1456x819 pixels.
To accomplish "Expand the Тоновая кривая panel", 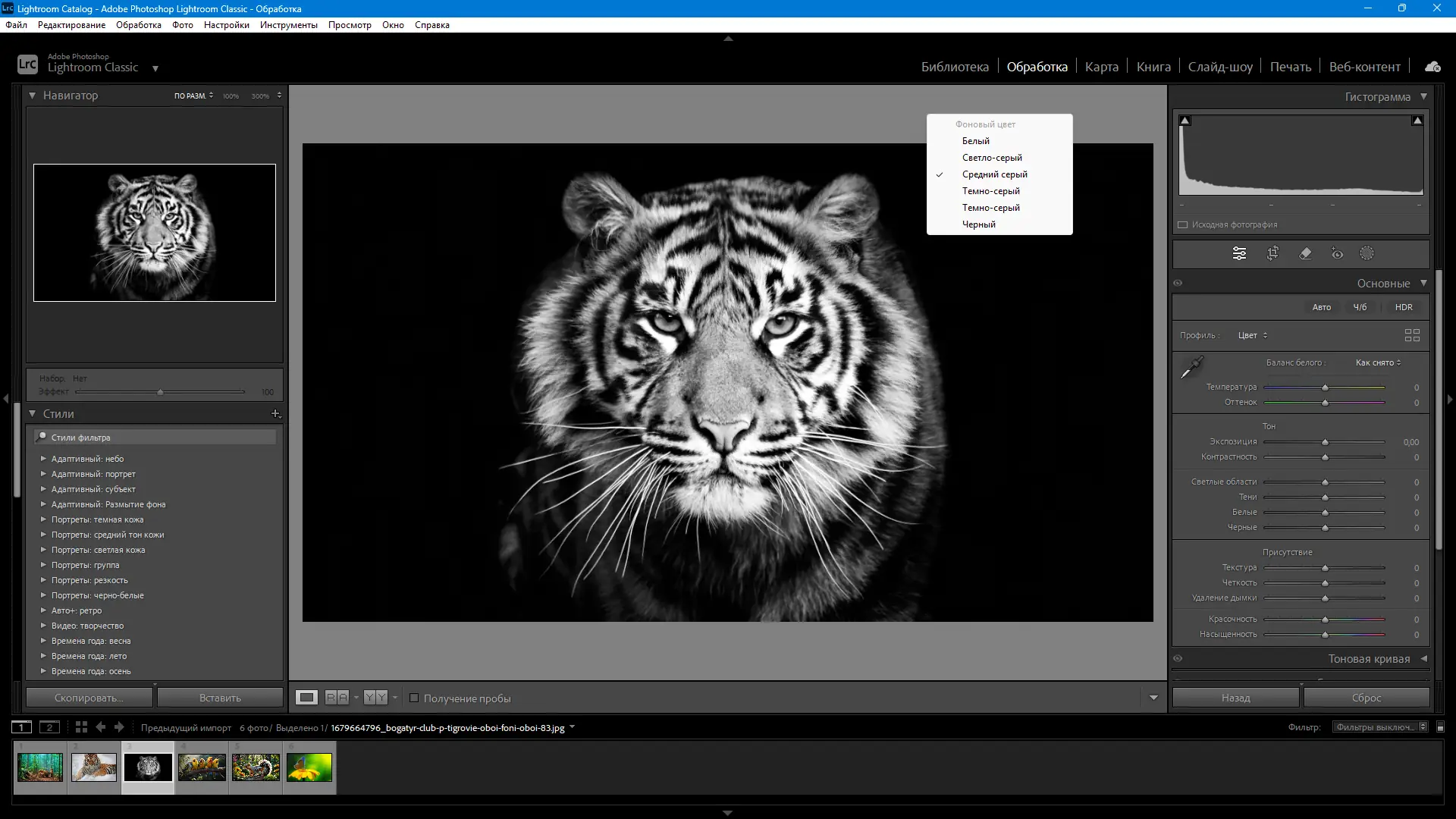I will [1423, 659].
